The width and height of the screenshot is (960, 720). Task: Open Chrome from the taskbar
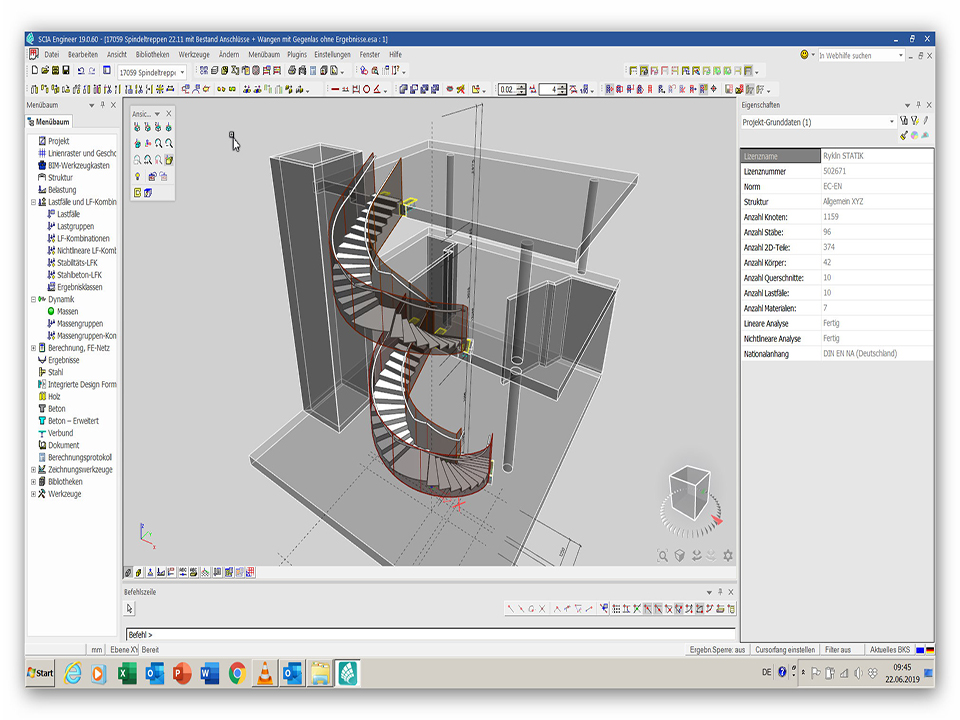click(x=237, y=673)
